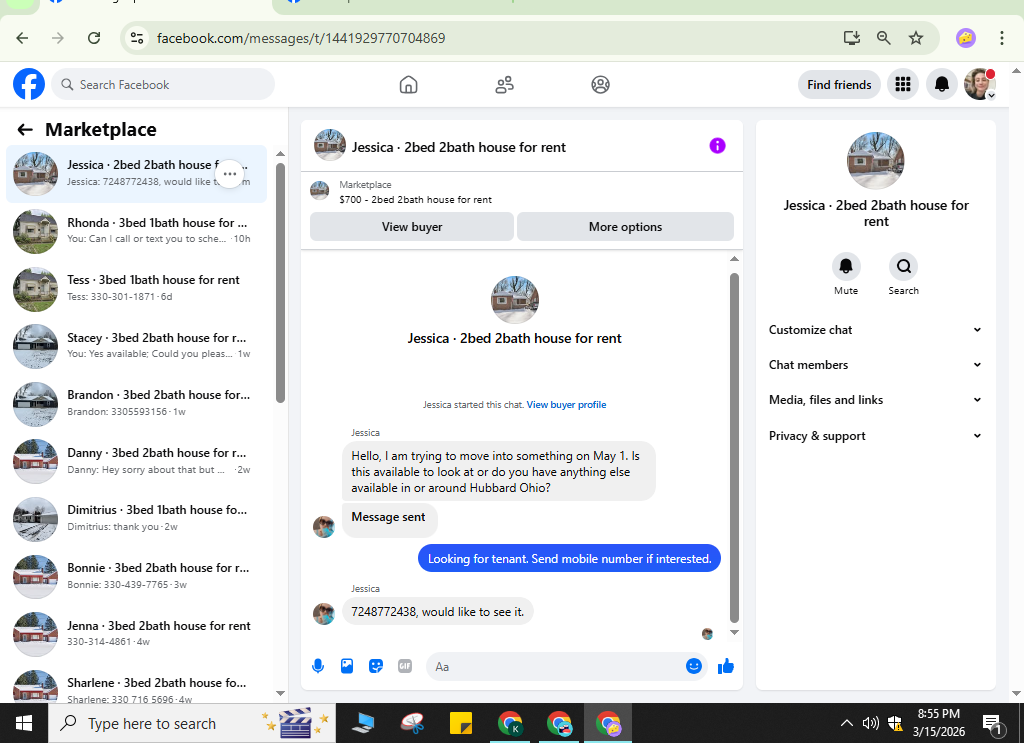Open Stacey 3bed 2bath house conversation
The image size is (1024, 743).
coord(136,346)
